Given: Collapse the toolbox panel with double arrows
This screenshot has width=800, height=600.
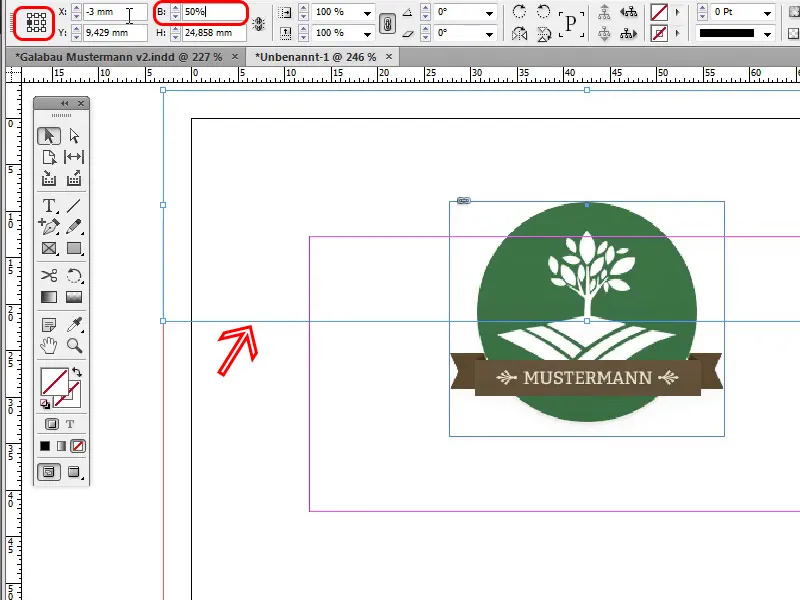Looking at the screenshot, I should 64,104.
